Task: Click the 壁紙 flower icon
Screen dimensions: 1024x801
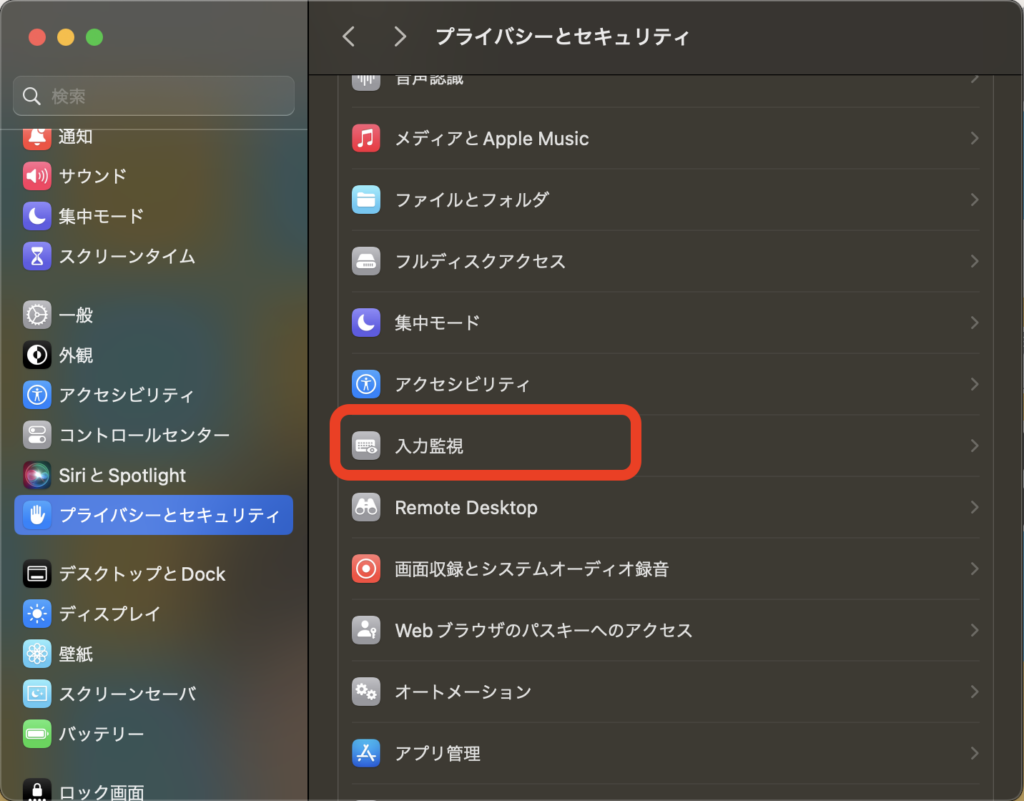Action: click(37, 653)
